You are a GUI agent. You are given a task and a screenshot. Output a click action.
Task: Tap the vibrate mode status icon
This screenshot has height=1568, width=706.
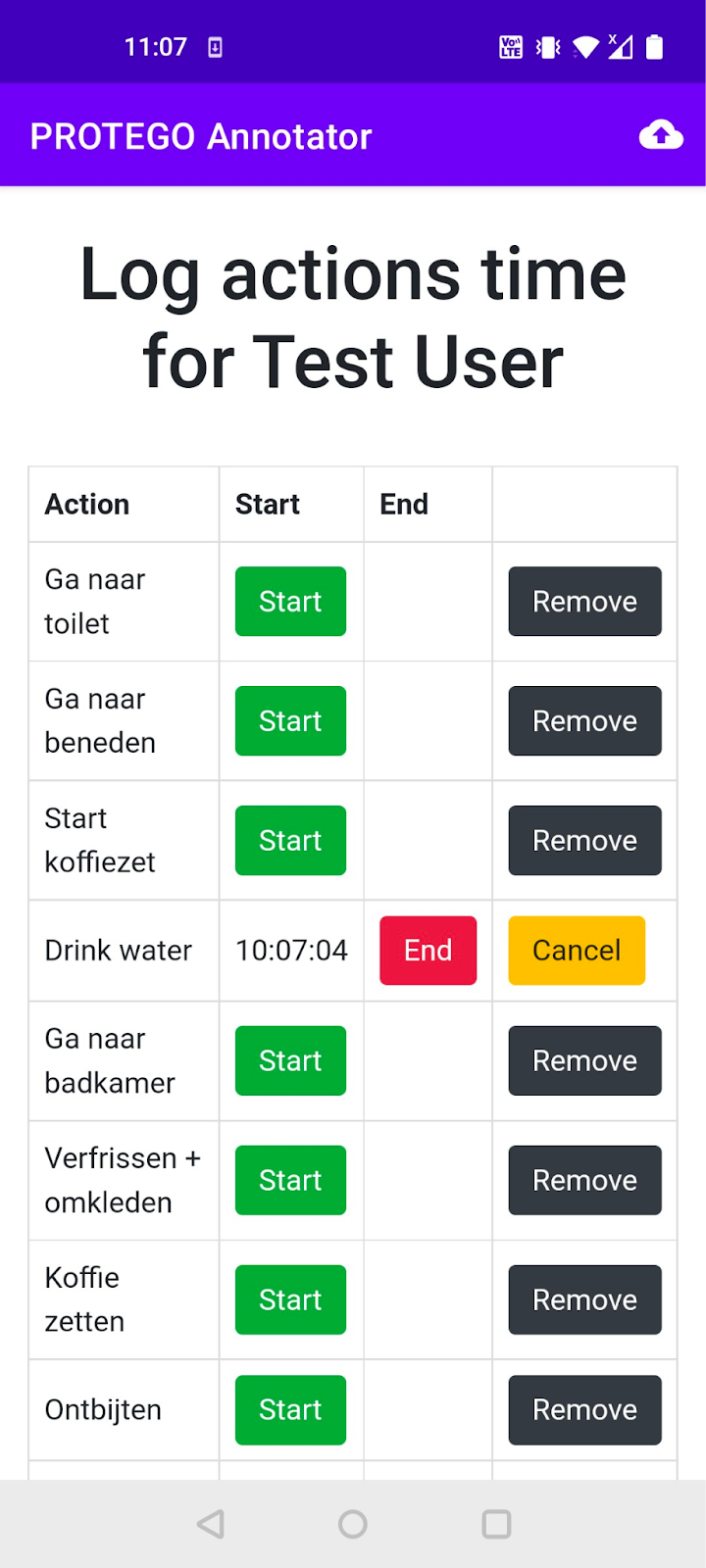pos(548,47)
